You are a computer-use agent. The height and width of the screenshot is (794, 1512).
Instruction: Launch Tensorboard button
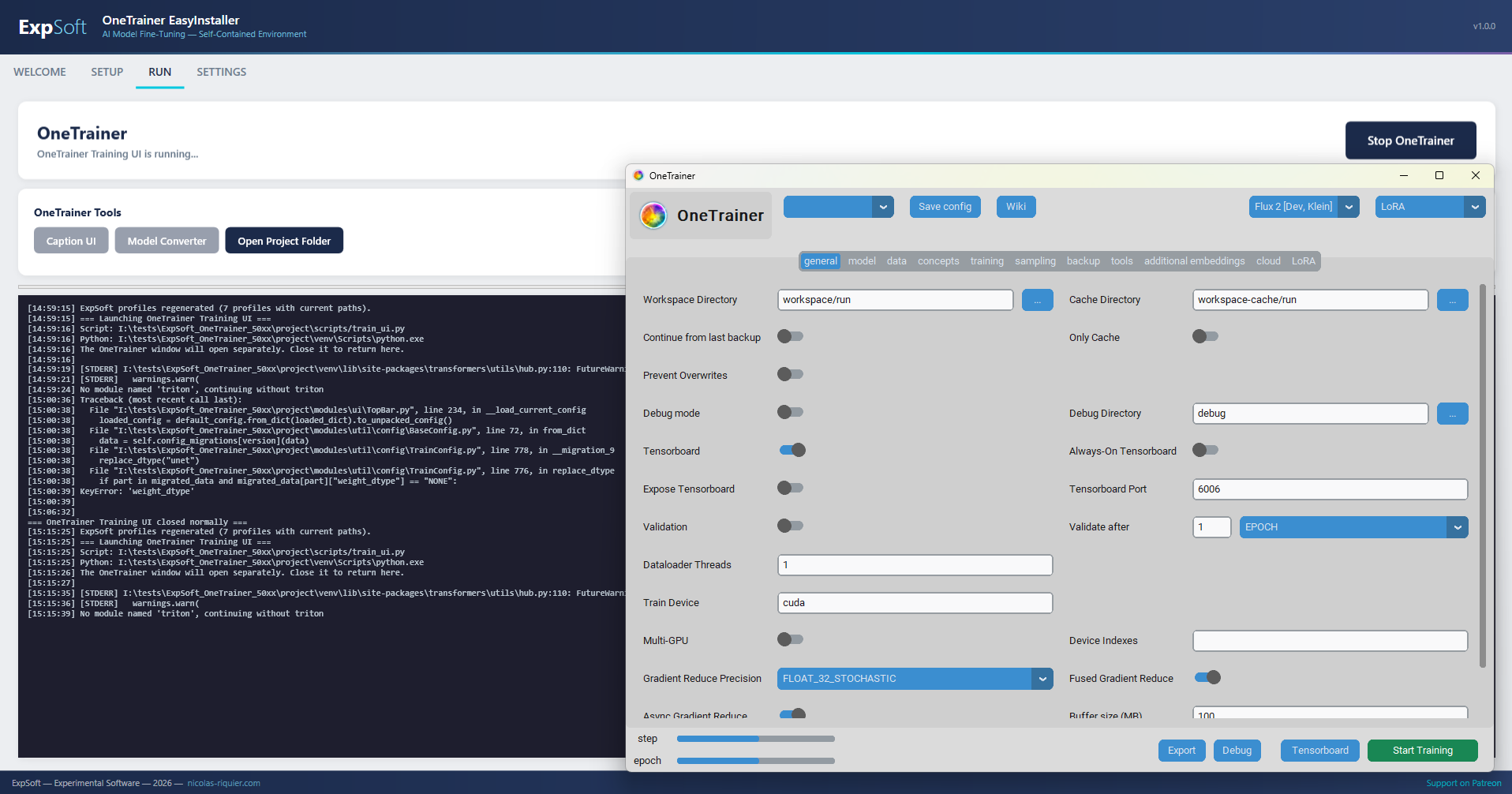click(x=1319, y=751)
